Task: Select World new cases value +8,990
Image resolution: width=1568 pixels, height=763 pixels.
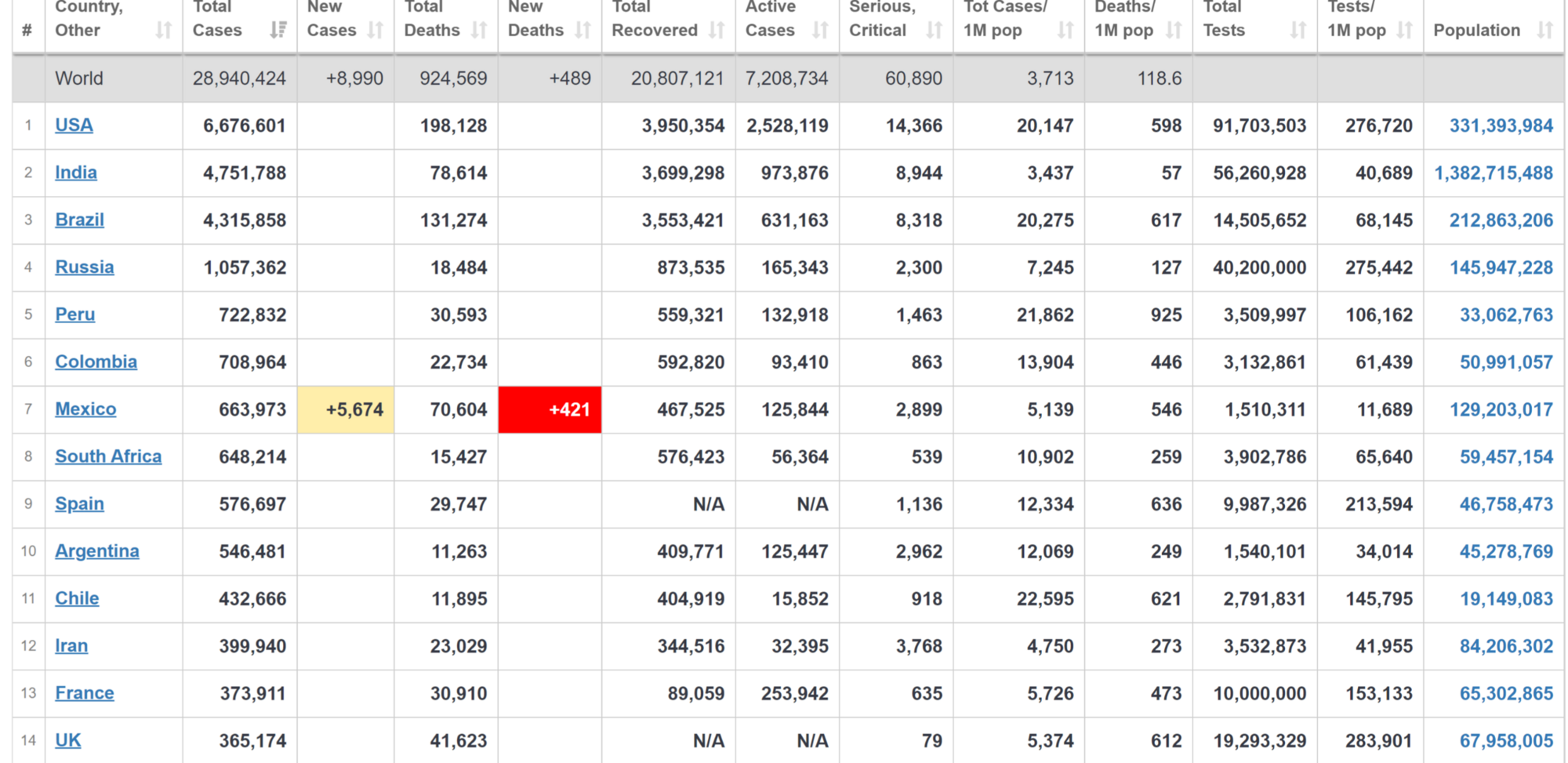Action: [x=354, y=78]
